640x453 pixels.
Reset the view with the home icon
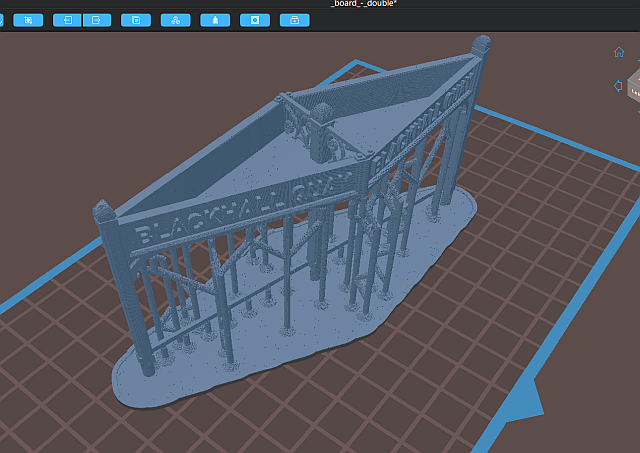619,52
